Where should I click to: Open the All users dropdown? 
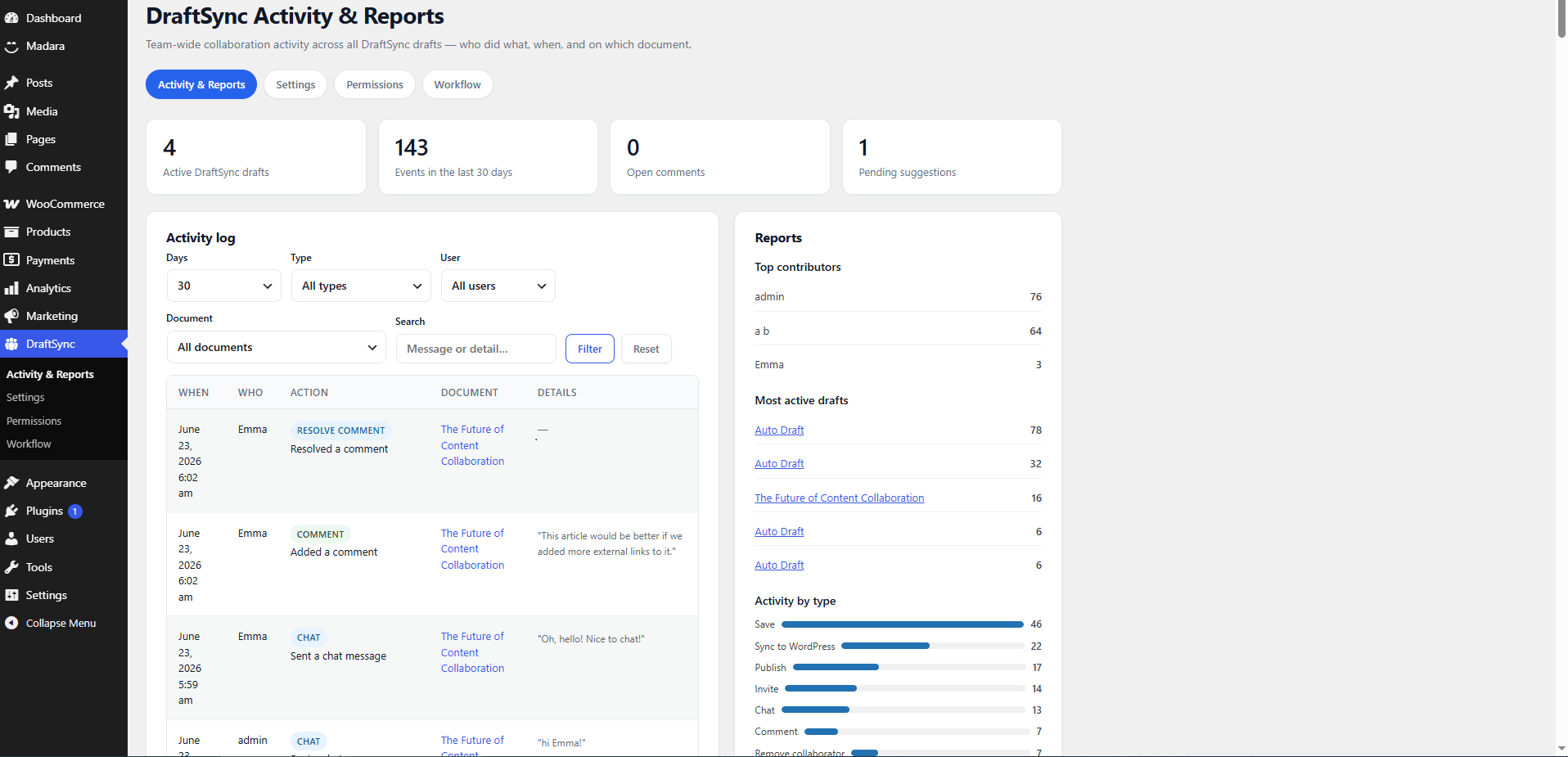498,286
